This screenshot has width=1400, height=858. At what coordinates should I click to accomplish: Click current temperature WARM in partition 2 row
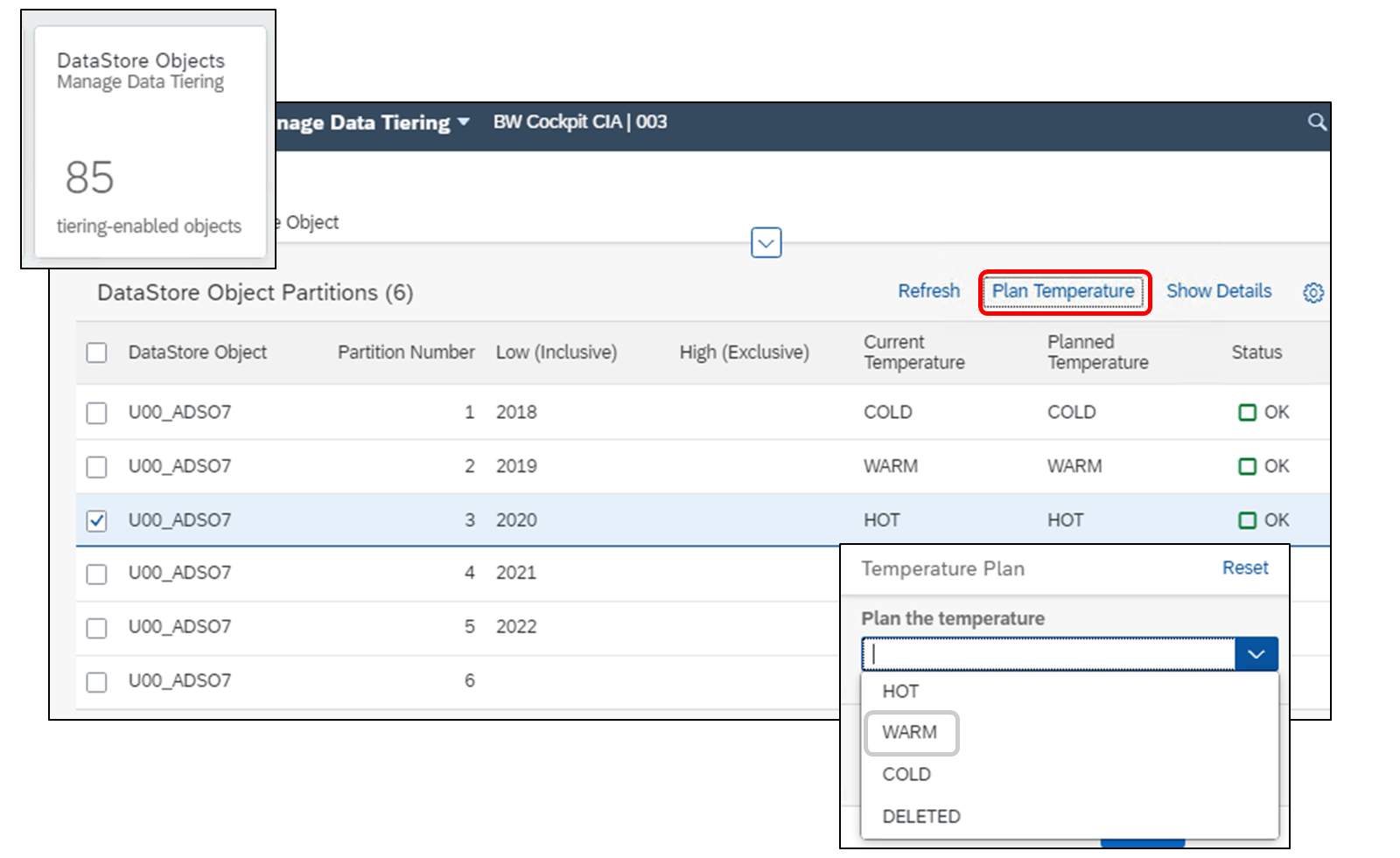pos(891,466)
